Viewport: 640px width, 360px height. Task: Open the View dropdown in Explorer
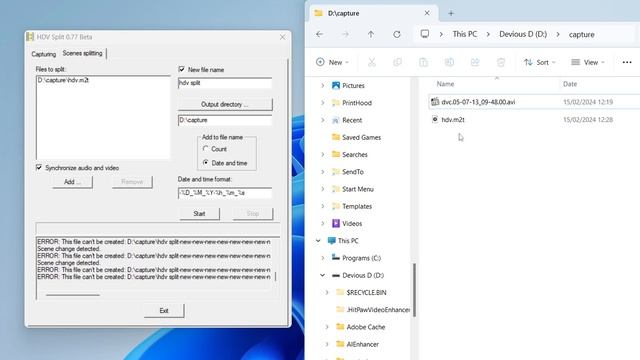(588, 62)
